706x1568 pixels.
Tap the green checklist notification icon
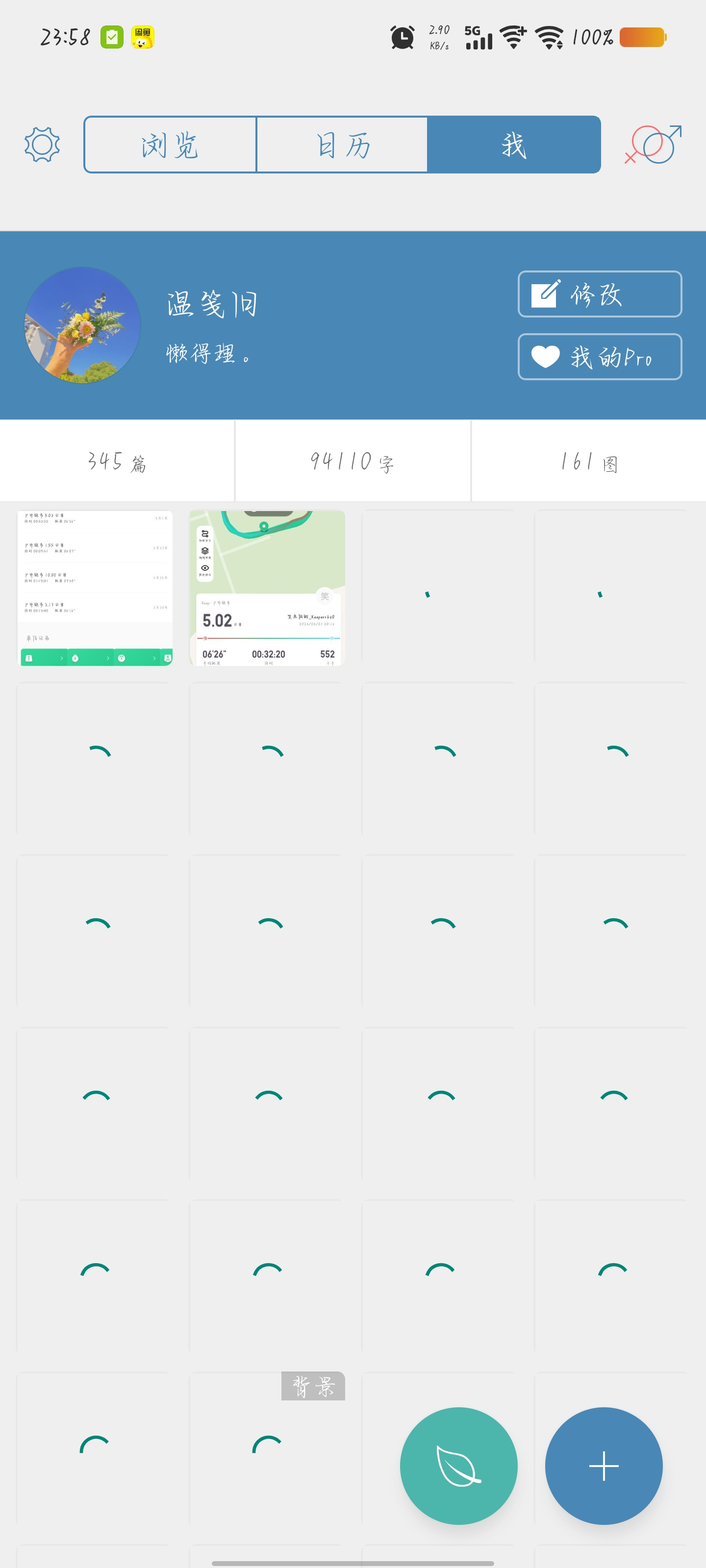[x=111, y=38]
